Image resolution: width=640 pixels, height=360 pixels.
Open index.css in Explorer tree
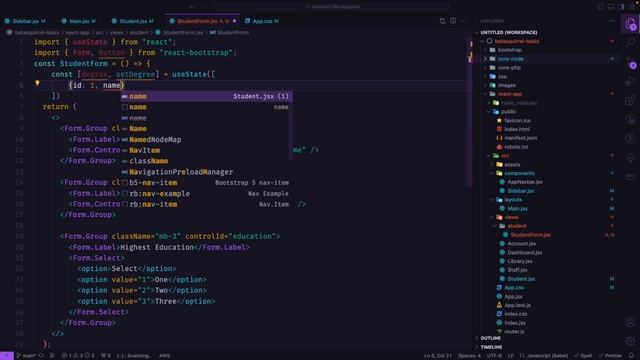(516, 314)
